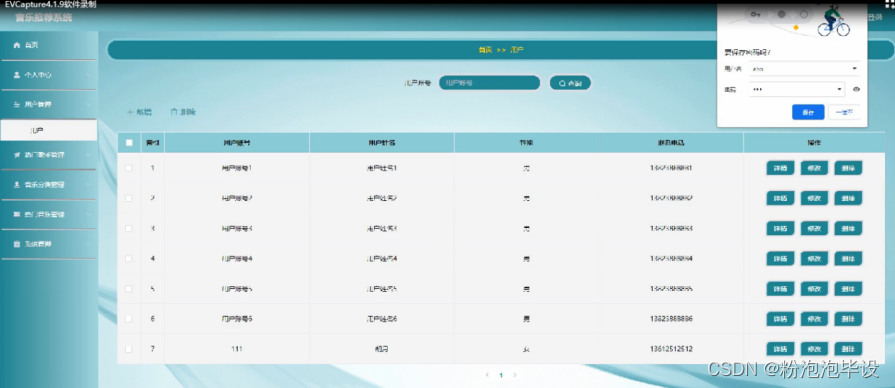The image size is (895, 388).
Task: Click the 查询 search button
Action: click(570, 83)
